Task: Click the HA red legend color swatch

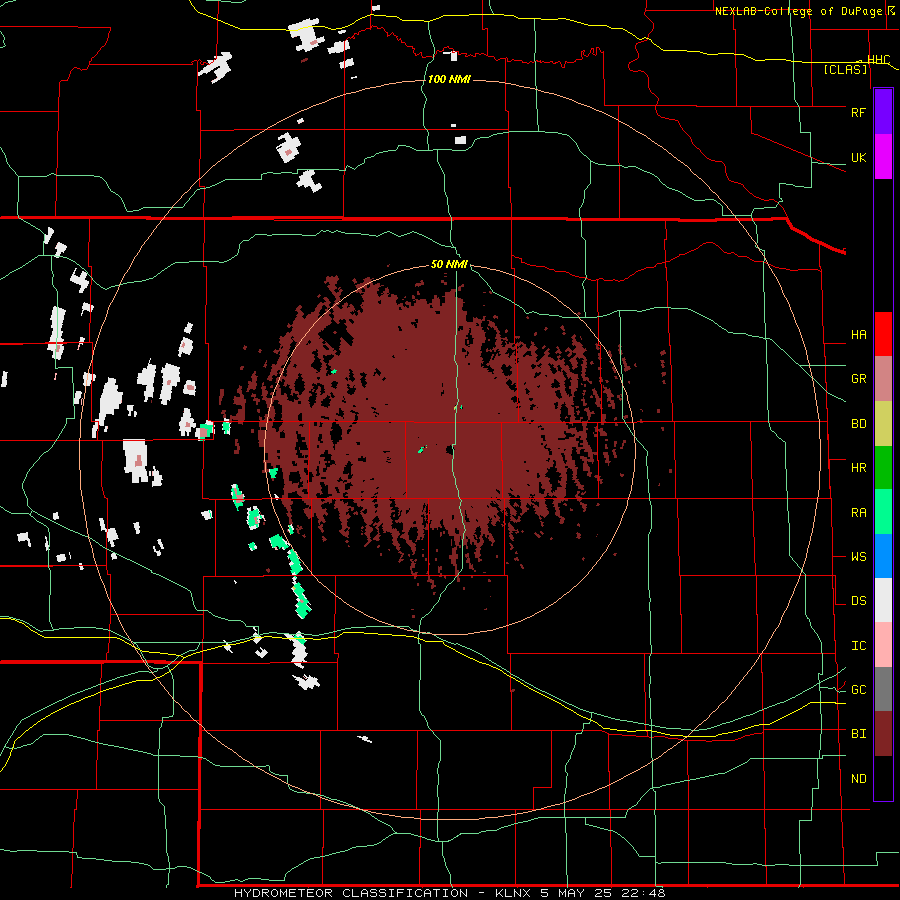Action: coord(883,334)
